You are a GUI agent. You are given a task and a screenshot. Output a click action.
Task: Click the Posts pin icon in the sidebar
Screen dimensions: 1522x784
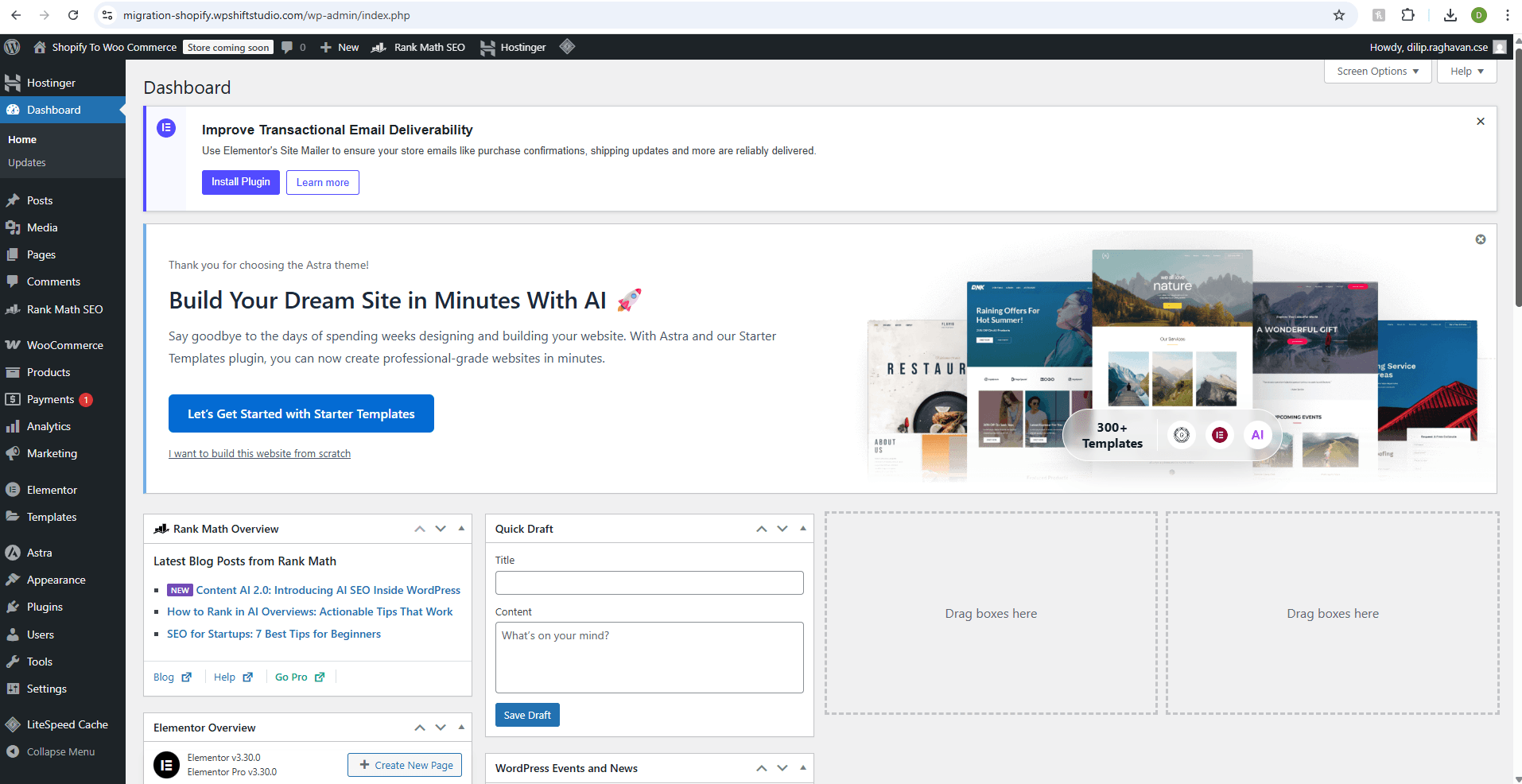click(13, 200)
